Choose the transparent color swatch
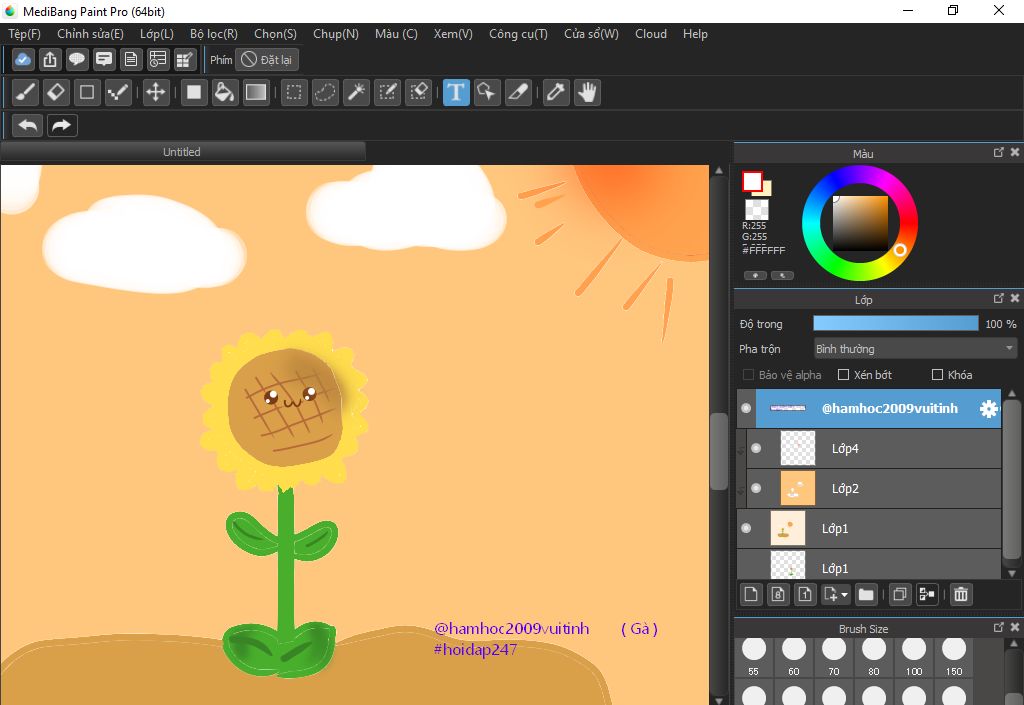 point(757,210)
